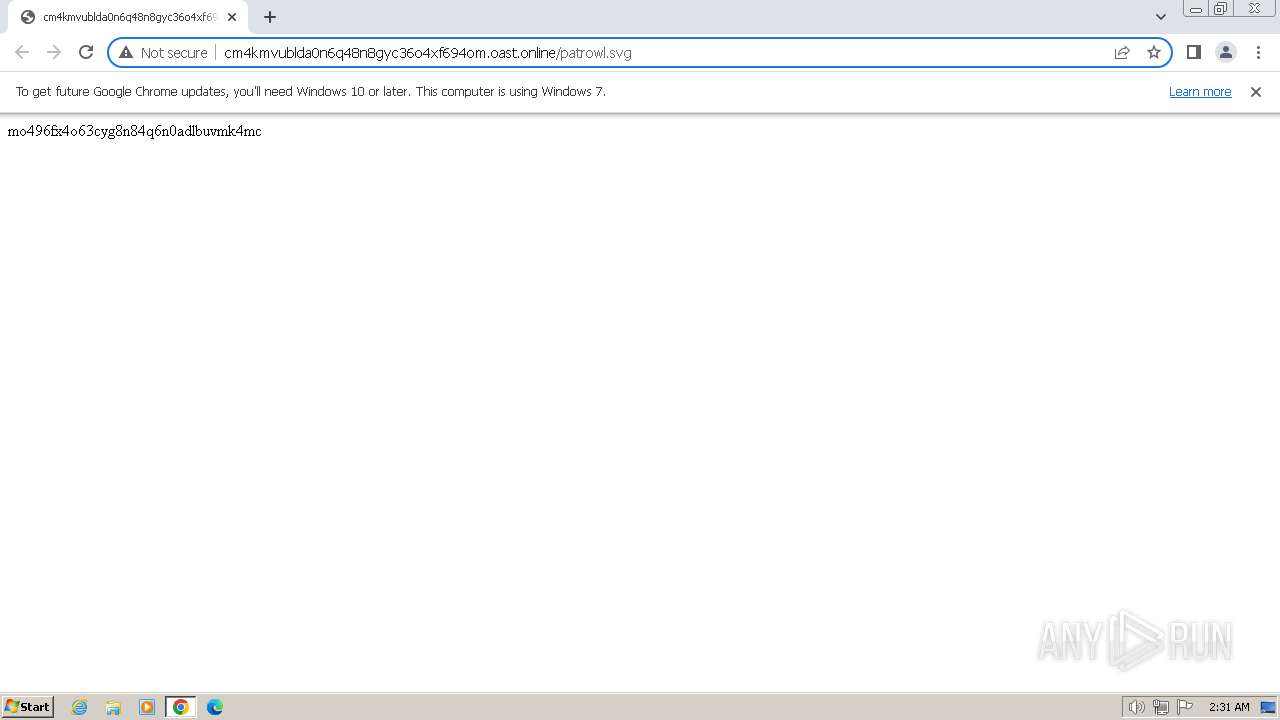Click the Show desktop monitor icon

(1268, 707)
